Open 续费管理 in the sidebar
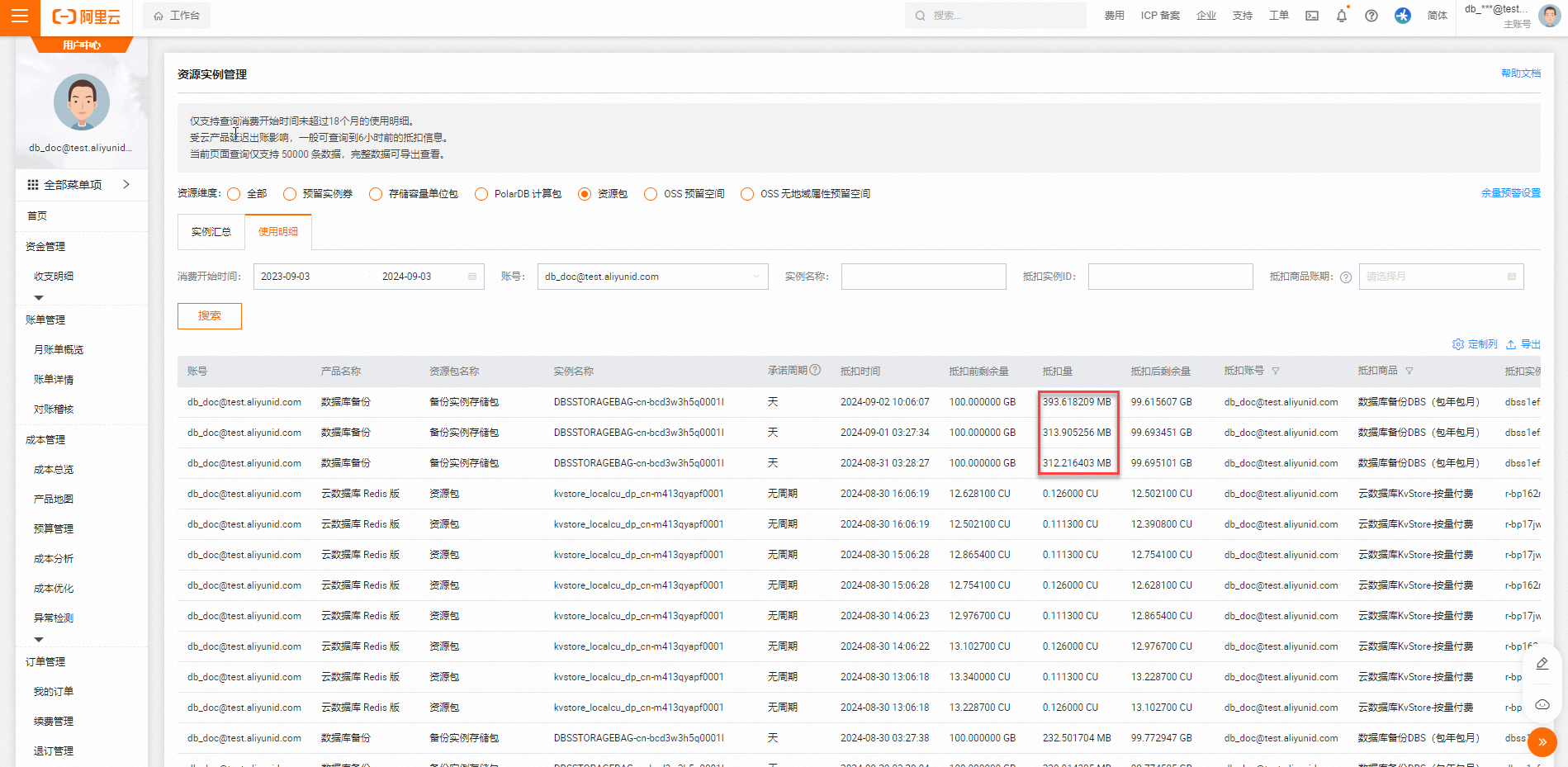1568x767 pixels. click(x=54, y=722)
